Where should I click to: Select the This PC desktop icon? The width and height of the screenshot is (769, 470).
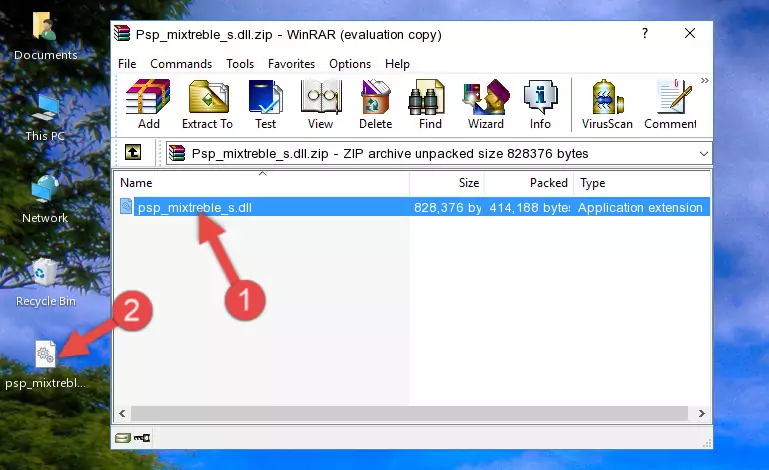45,118
